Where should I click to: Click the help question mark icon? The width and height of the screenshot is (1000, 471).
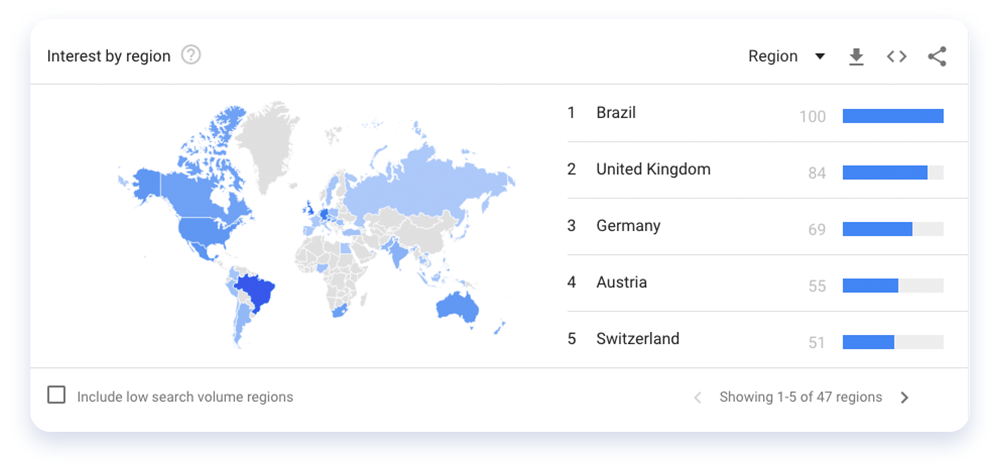pos(191,55)
